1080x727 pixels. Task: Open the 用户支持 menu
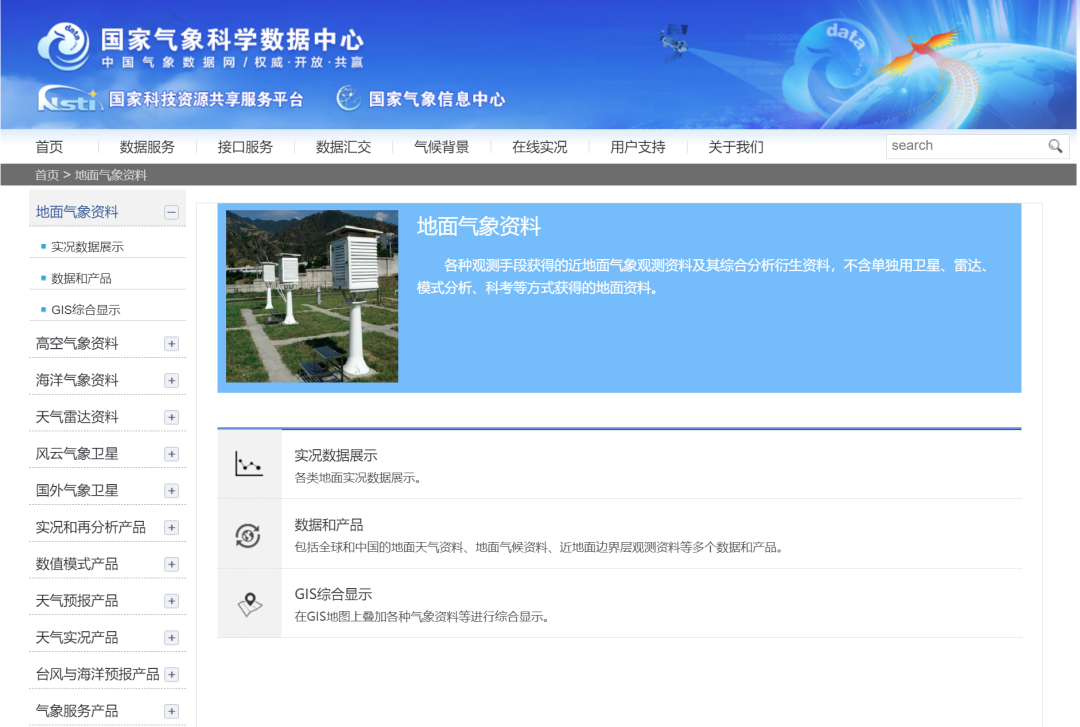click(637, 146)
